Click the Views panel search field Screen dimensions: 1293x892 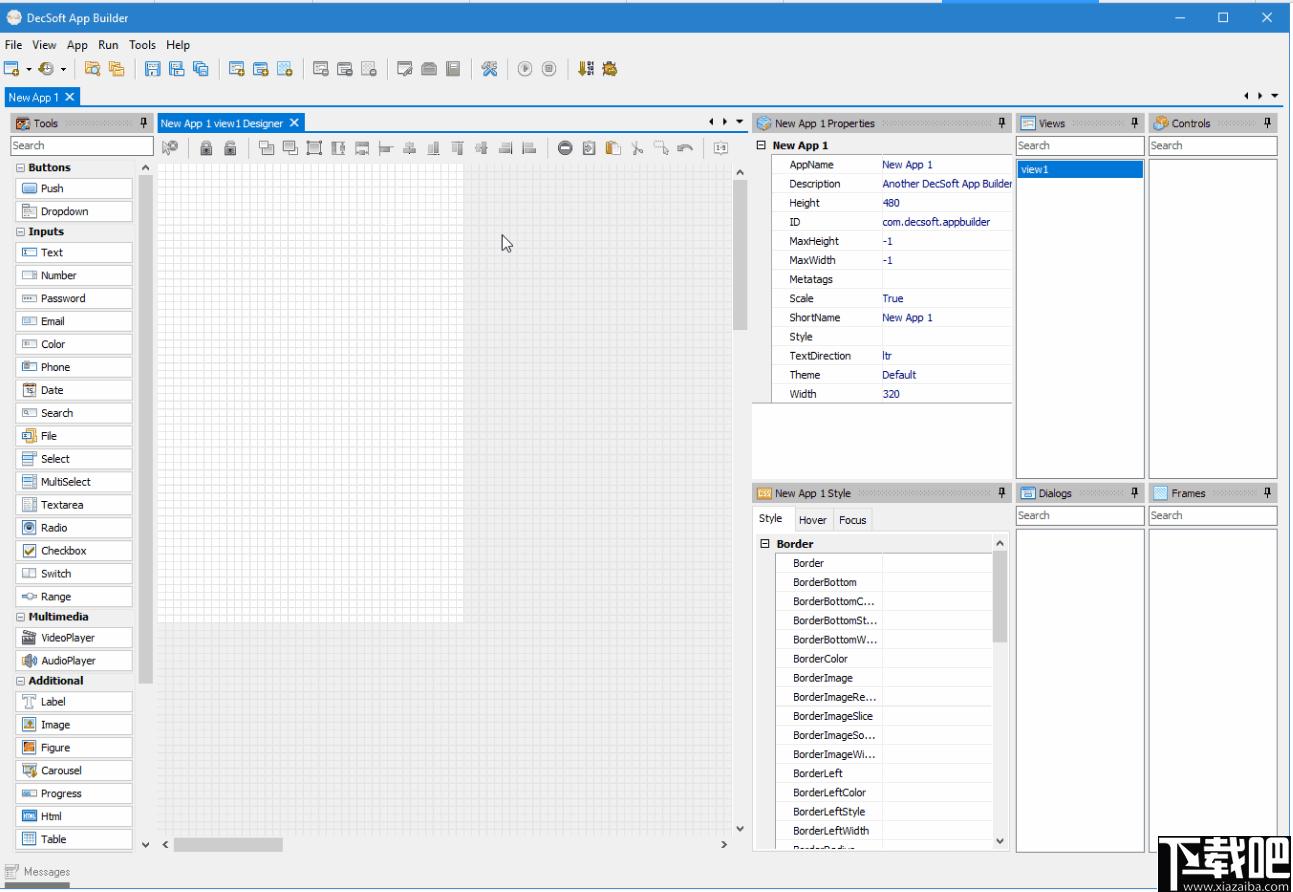pyautogui.click(x=1080, y=146)
